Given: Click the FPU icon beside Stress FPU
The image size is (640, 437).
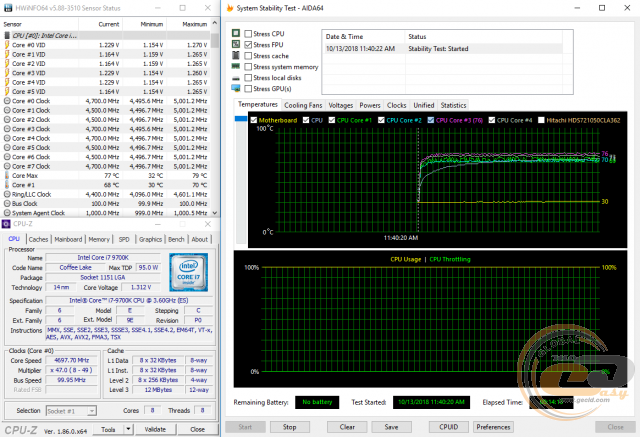Looking at the screenshot, I should [x=236, y=44].
